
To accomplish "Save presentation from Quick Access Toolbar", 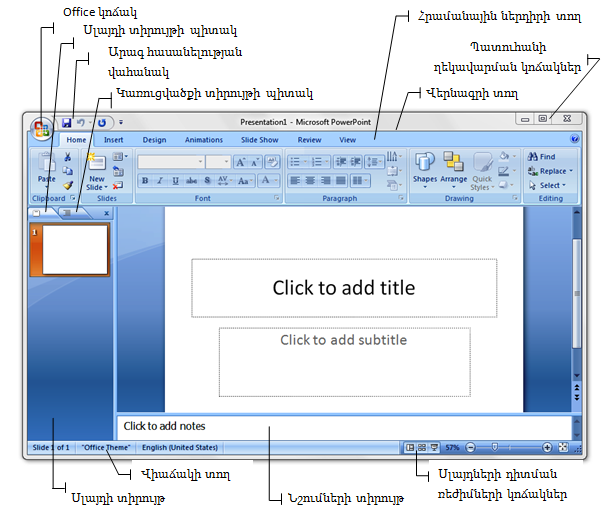I will click(x=66, y=123).
